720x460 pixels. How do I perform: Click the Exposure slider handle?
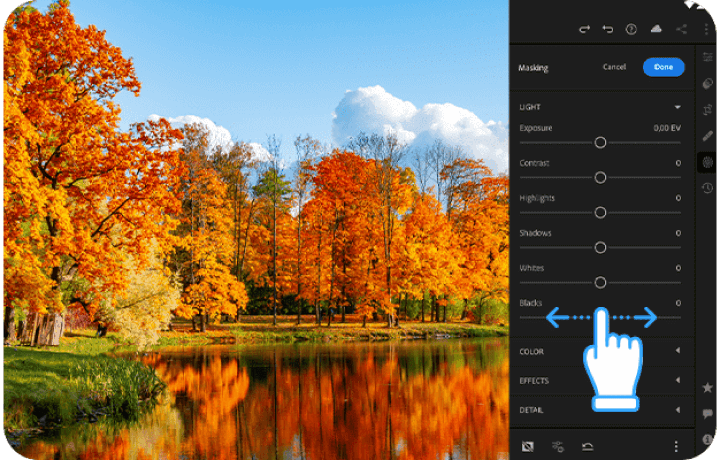[x=600, y=143]
